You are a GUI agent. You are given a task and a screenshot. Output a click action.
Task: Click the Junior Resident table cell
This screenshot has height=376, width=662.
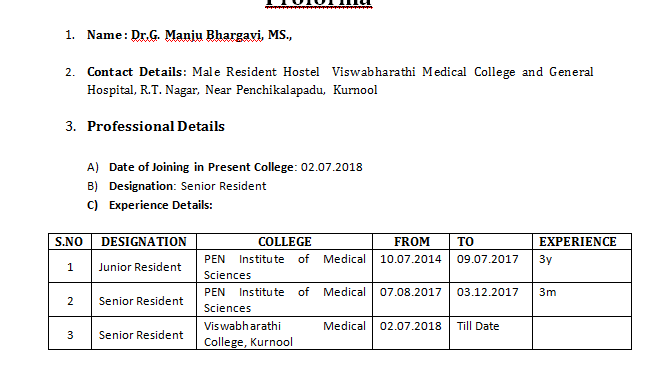coord(144,267)
